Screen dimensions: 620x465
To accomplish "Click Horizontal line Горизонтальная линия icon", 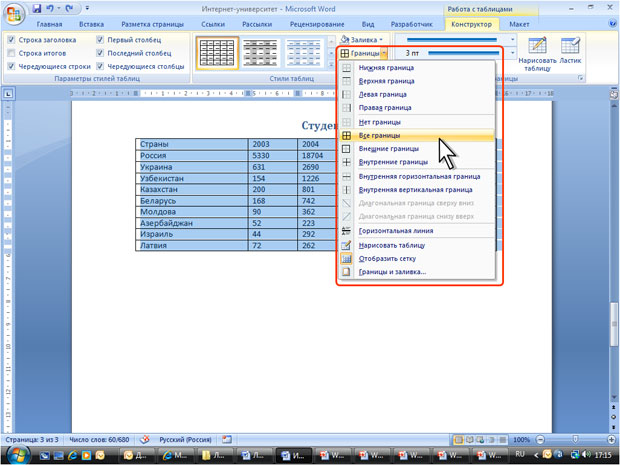I will (346, 231).
